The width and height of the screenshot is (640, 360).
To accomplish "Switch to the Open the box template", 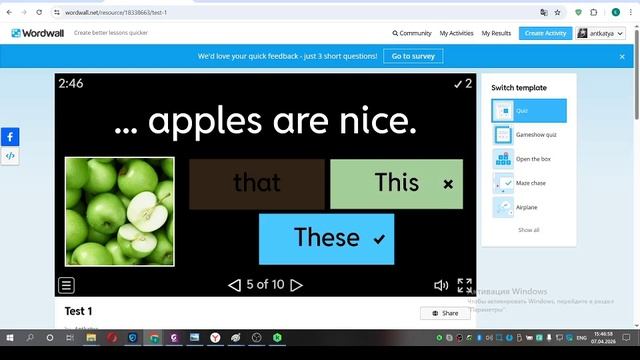I will pyautogui.click(x=529, y=159).
